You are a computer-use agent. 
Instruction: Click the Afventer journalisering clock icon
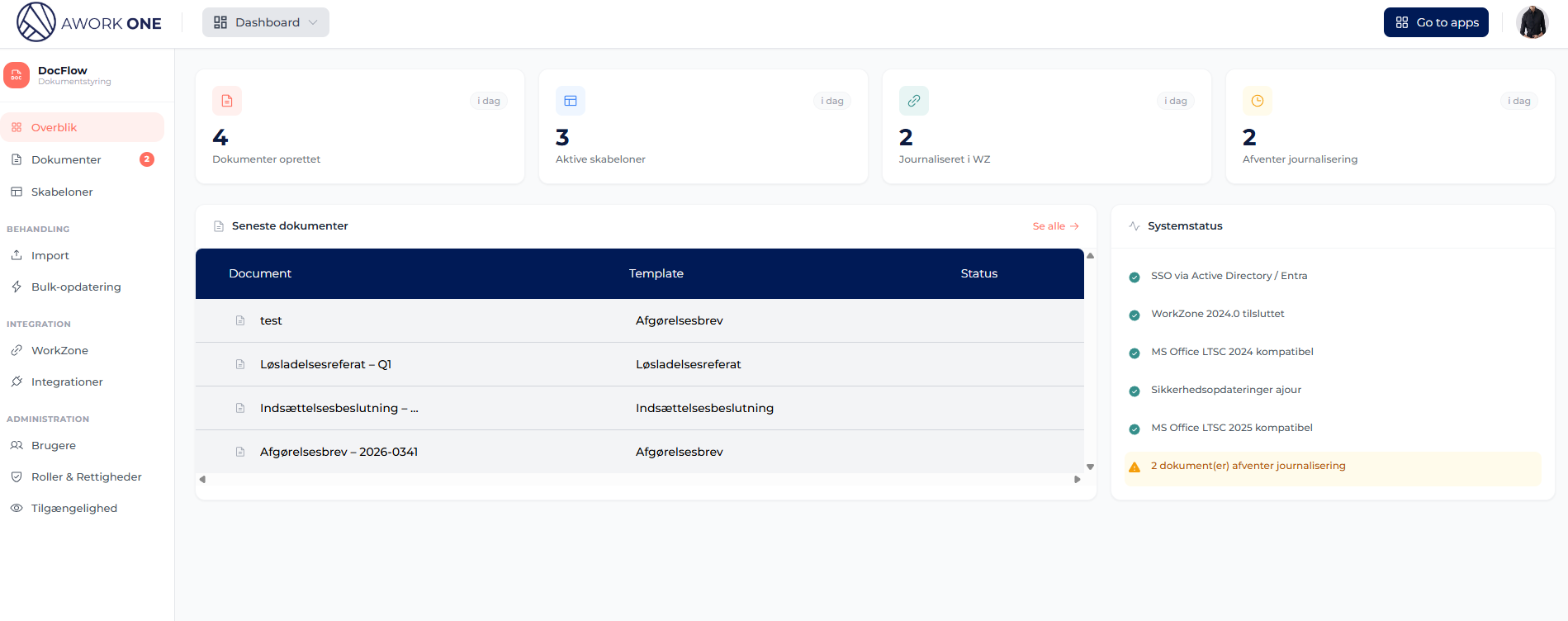point(1258,101)
